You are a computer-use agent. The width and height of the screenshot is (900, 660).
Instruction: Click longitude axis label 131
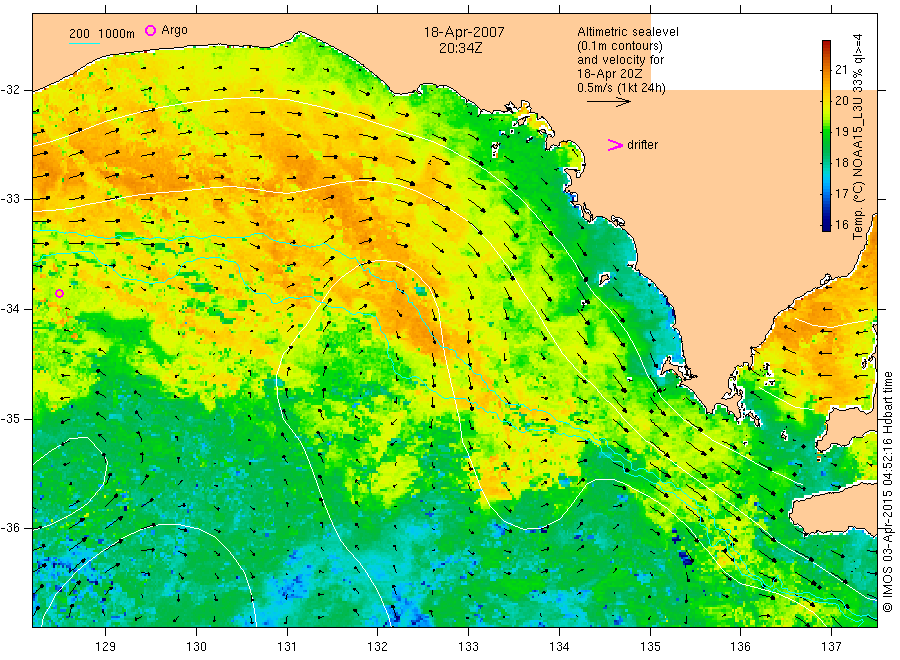pyautogui.click(x=287, y=646)
